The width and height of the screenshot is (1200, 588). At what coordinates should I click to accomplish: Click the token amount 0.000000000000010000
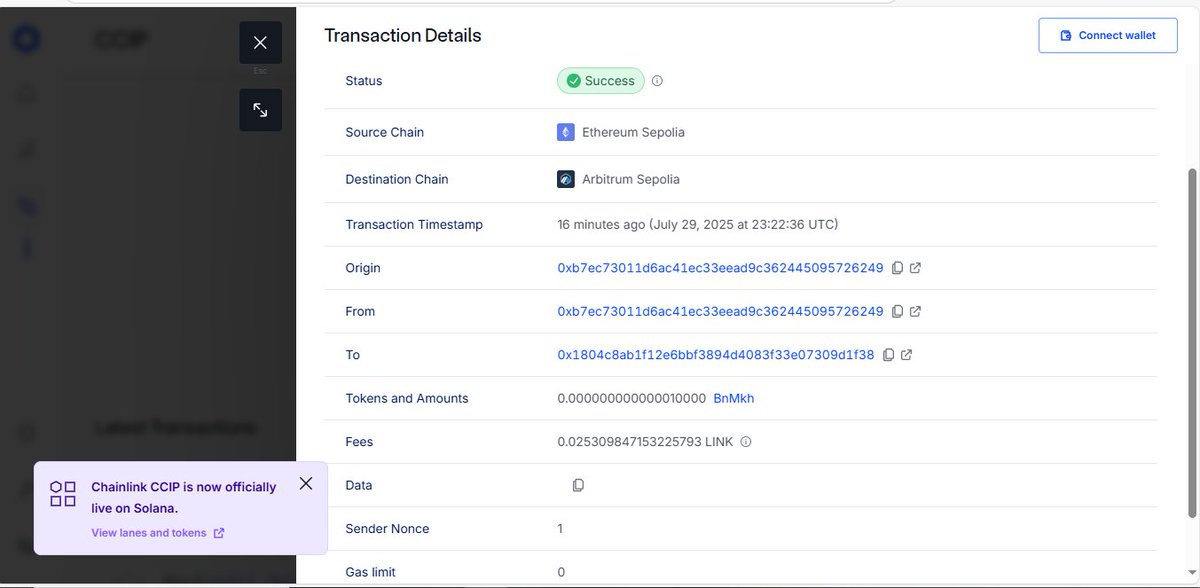(632, 398)
